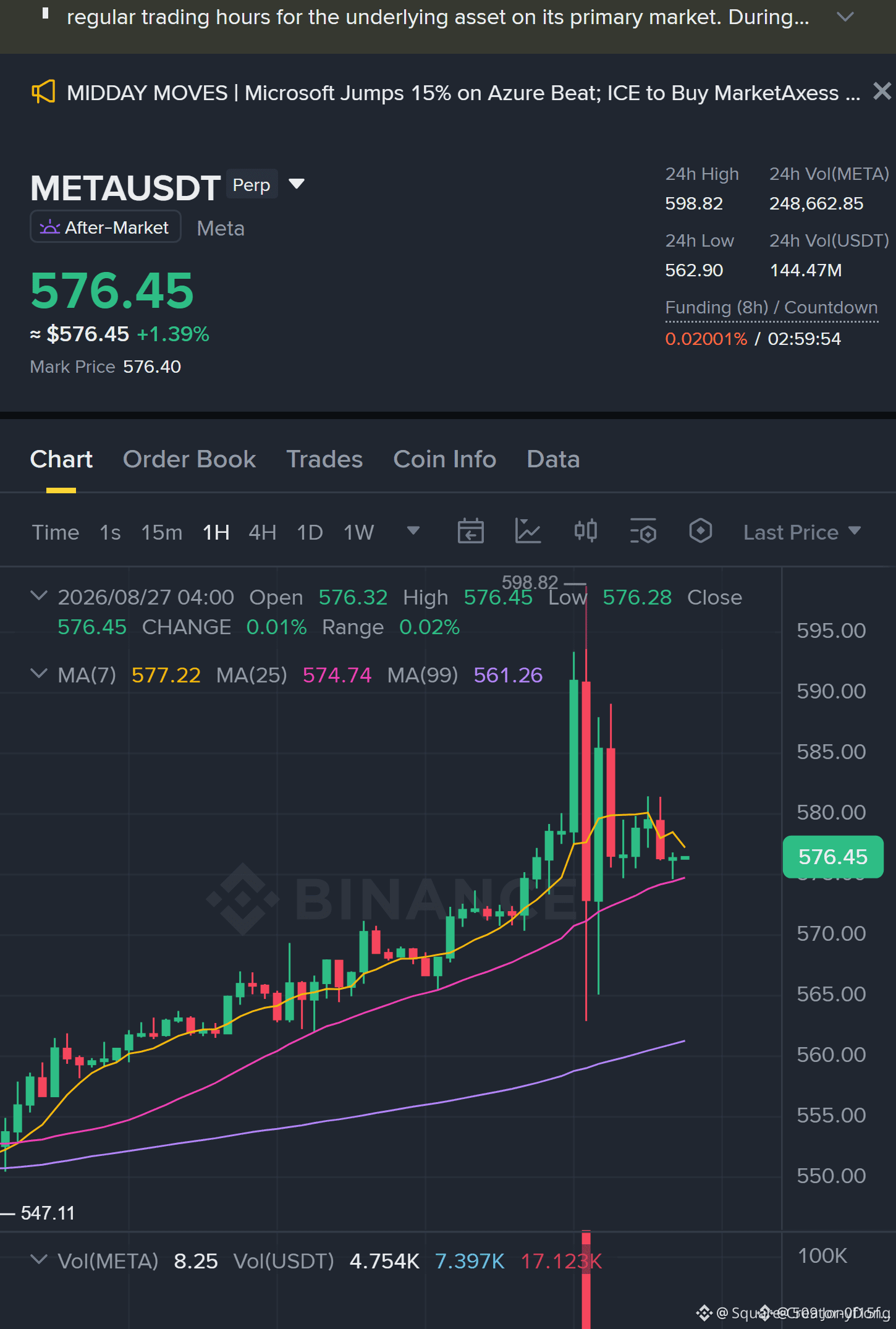Open the candlestick chart style icon

585,531
